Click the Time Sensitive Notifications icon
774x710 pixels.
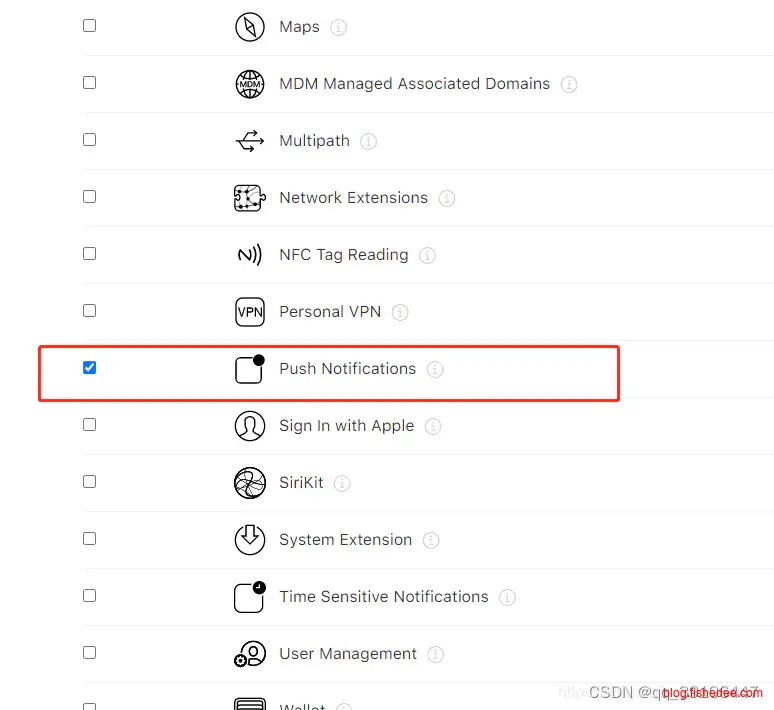coord(249,597)
